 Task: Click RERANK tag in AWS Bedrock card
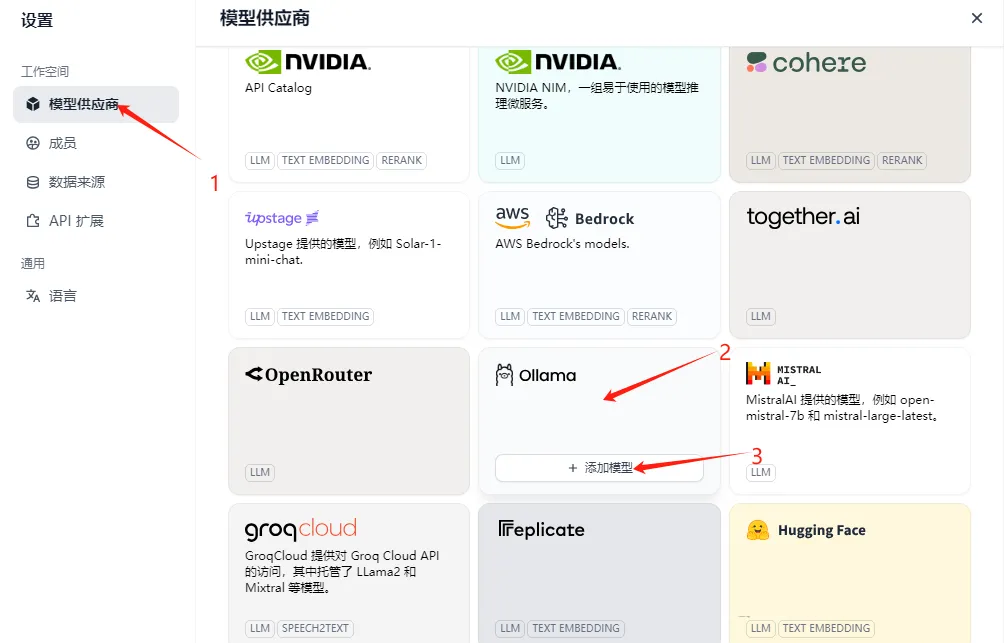pyautogui.click(x=652, y=316)
